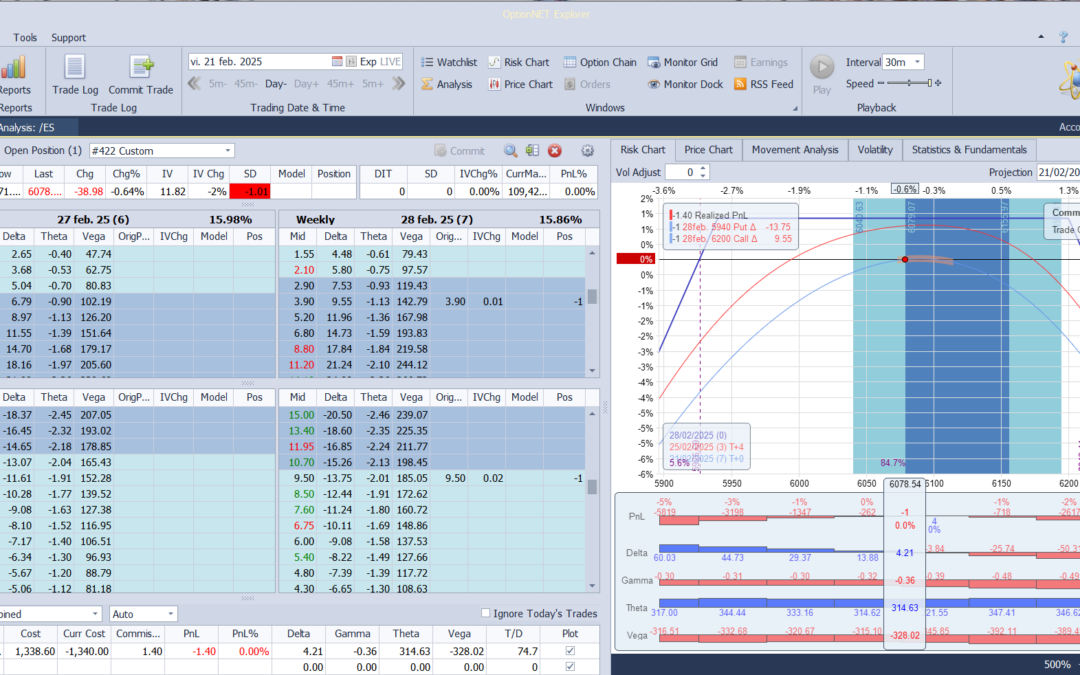Click the magnifier icon beside Commit
This screenshot has width=1080, height=675.
[x=510, y=151]
